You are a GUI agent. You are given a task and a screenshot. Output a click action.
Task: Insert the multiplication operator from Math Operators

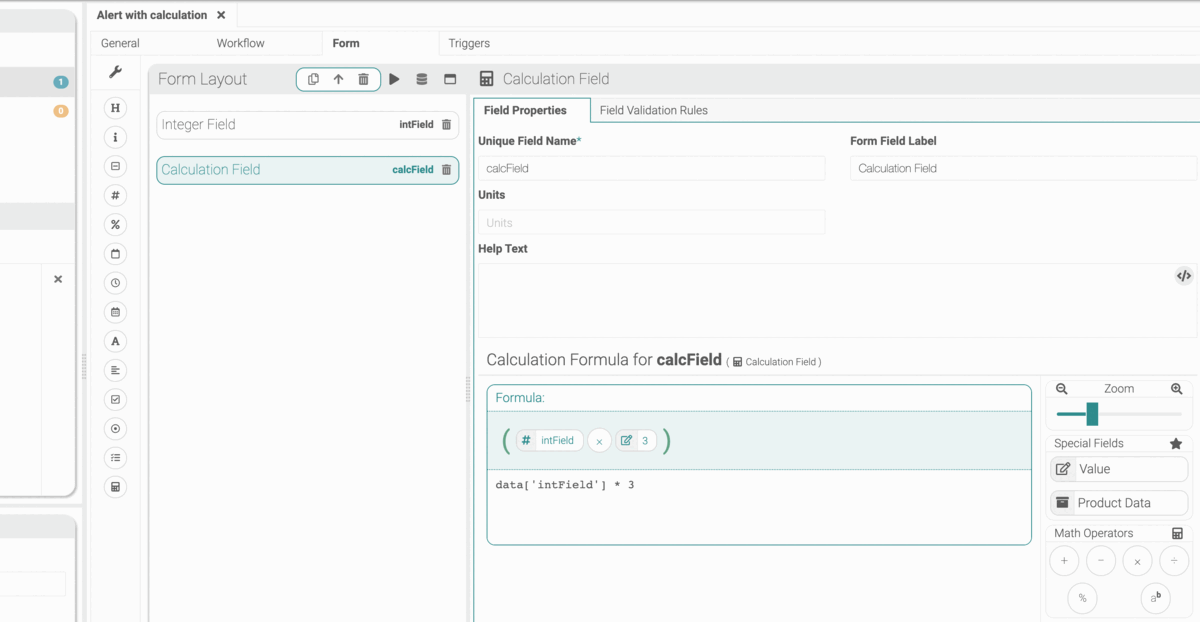[1137, 561]
